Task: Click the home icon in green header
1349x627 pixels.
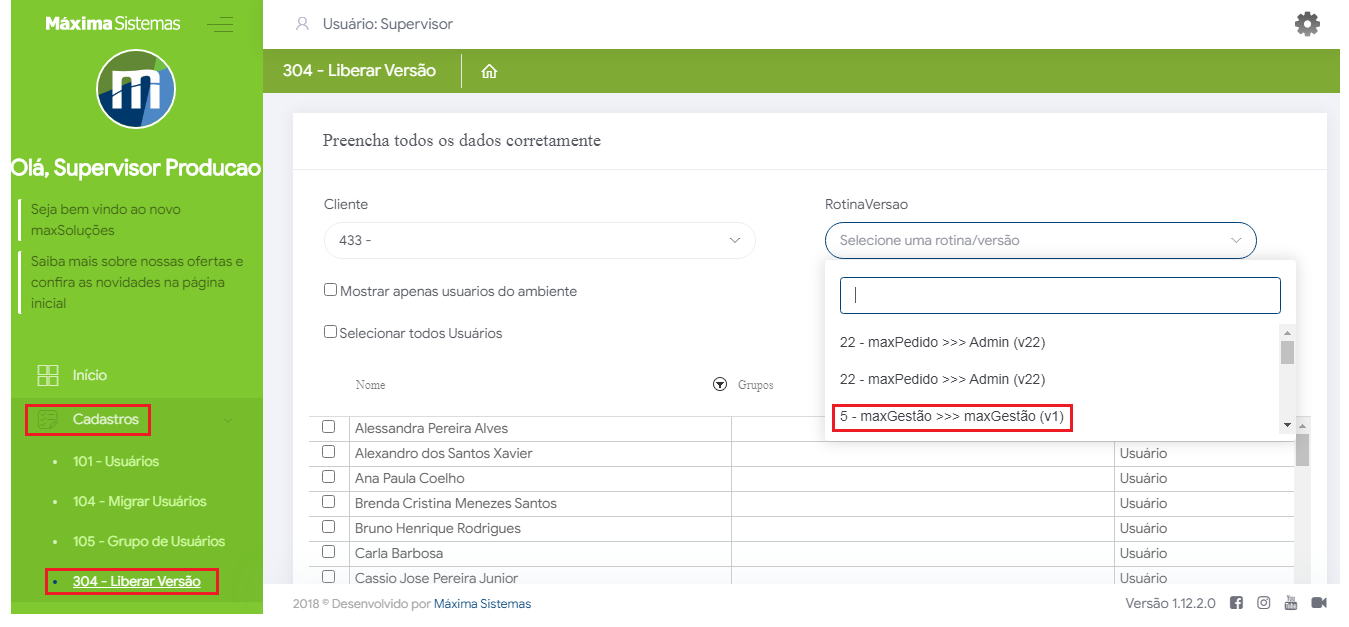Action: click(x=489, y=72)
